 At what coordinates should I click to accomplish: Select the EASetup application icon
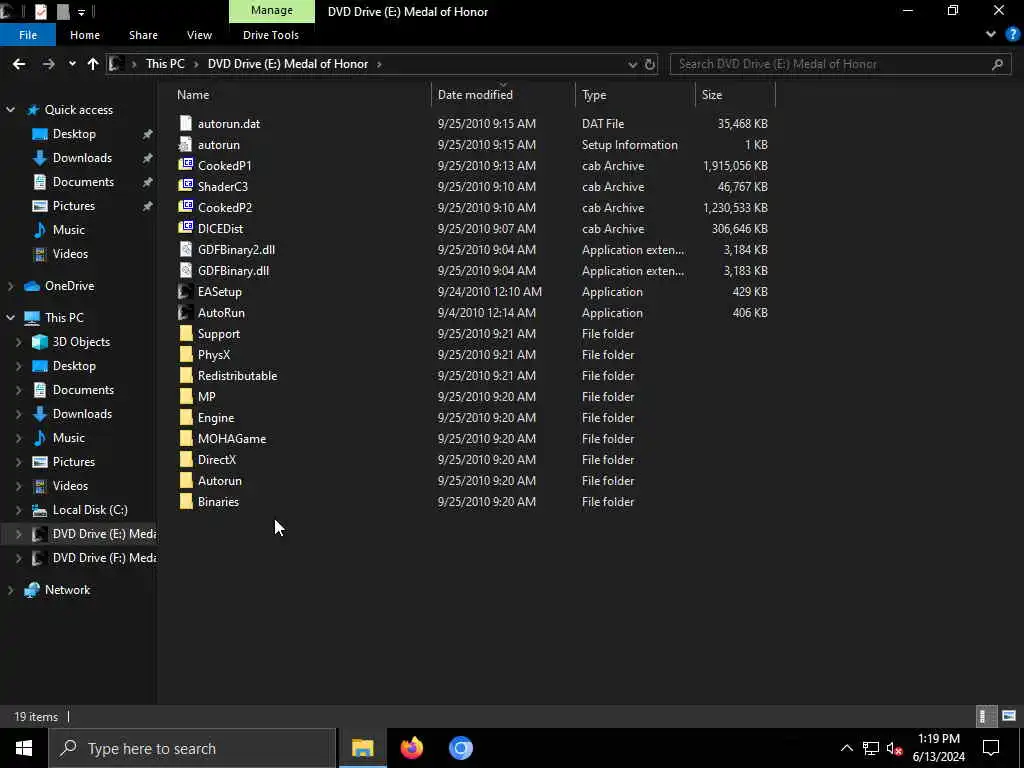(x=186, y=291)
